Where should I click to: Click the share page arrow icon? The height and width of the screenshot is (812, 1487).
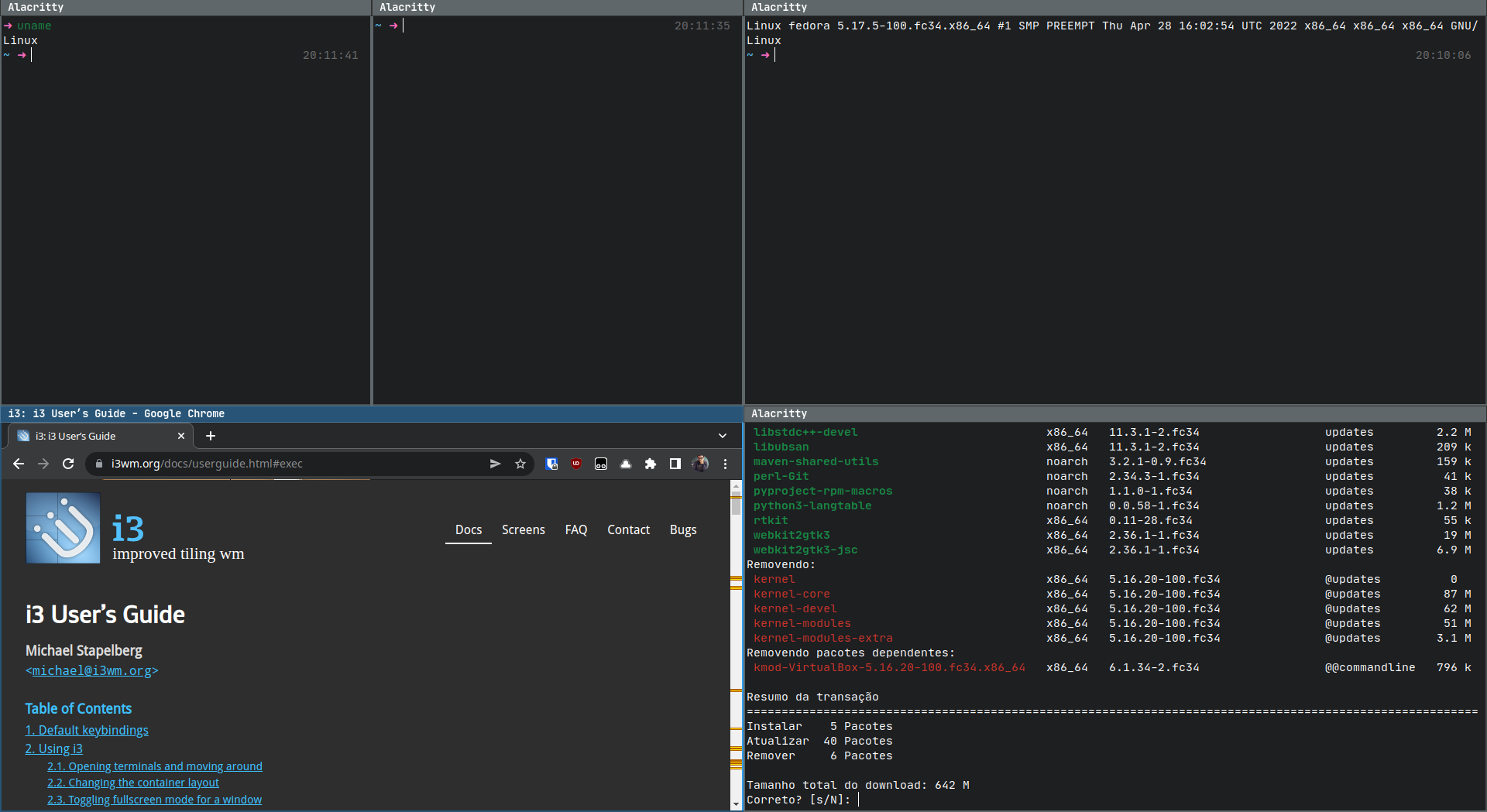click(x=495, y=464)
